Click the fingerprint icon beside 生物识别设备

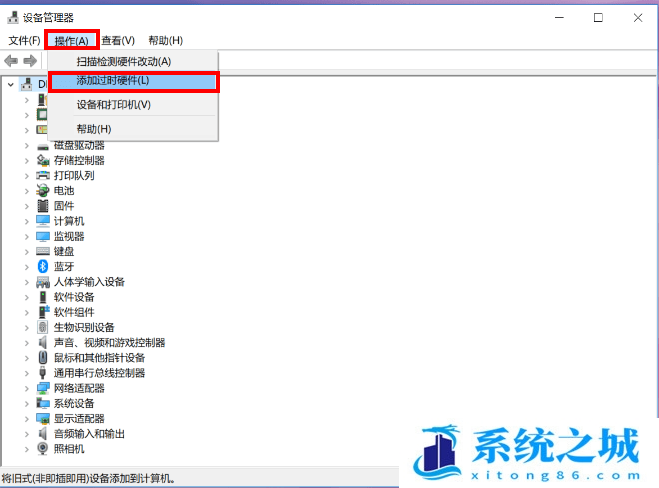[43, 327]
